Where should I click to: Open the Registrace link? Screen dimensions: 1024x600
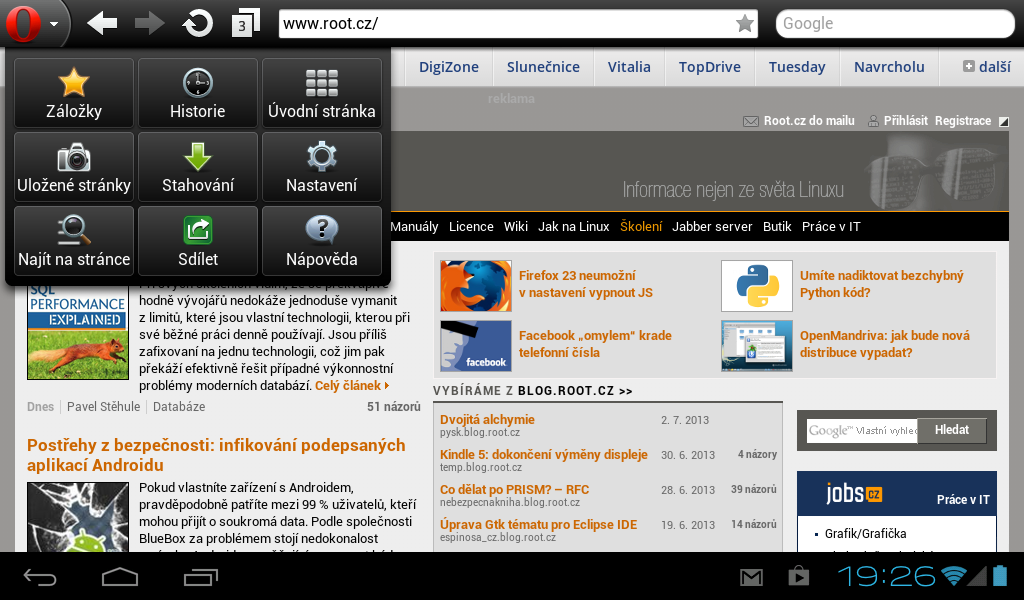click(x=962, y=120)
